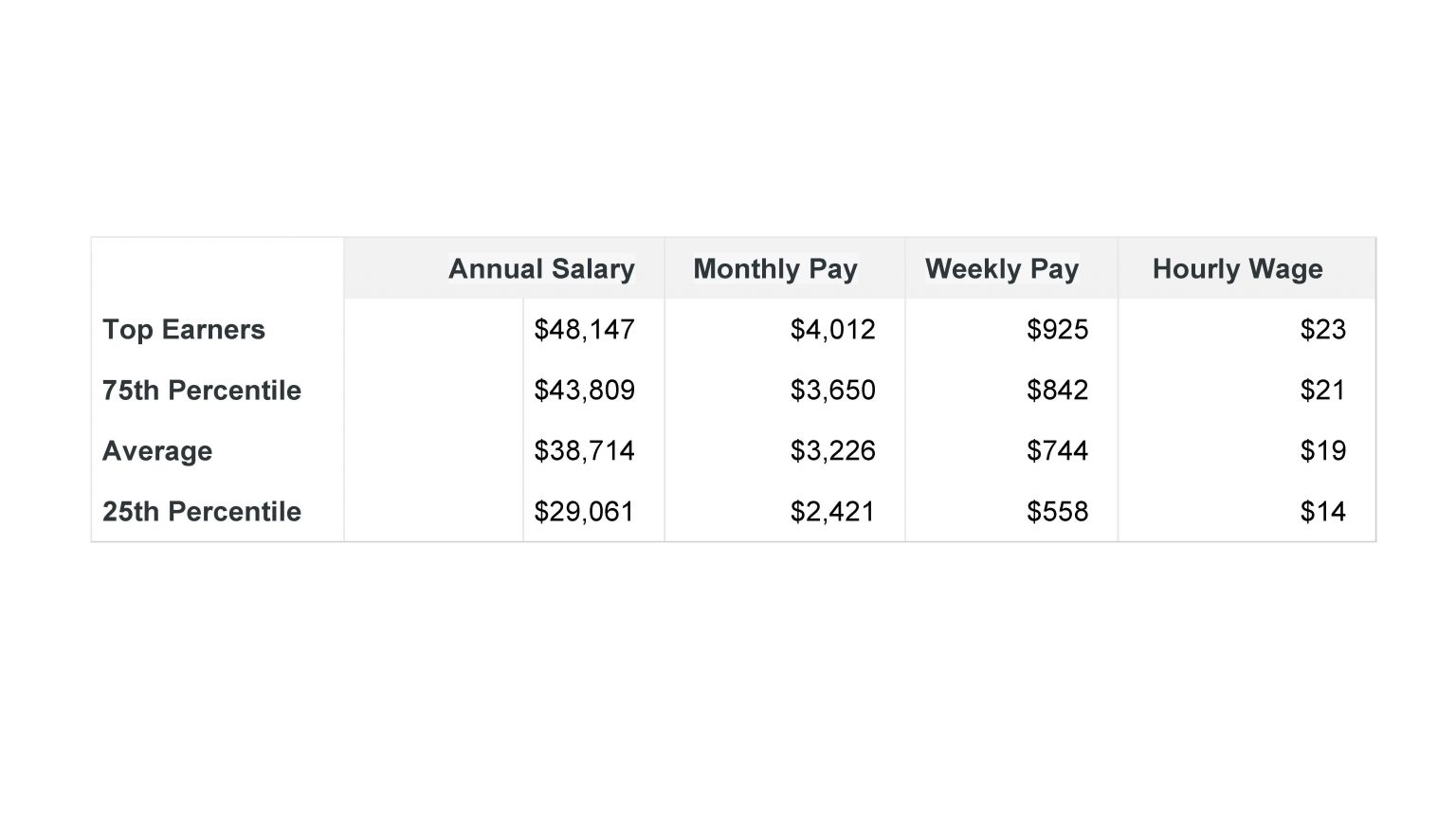Click the Monthly Pay column header
This screenshot has width=1456, height=819.
774,269
